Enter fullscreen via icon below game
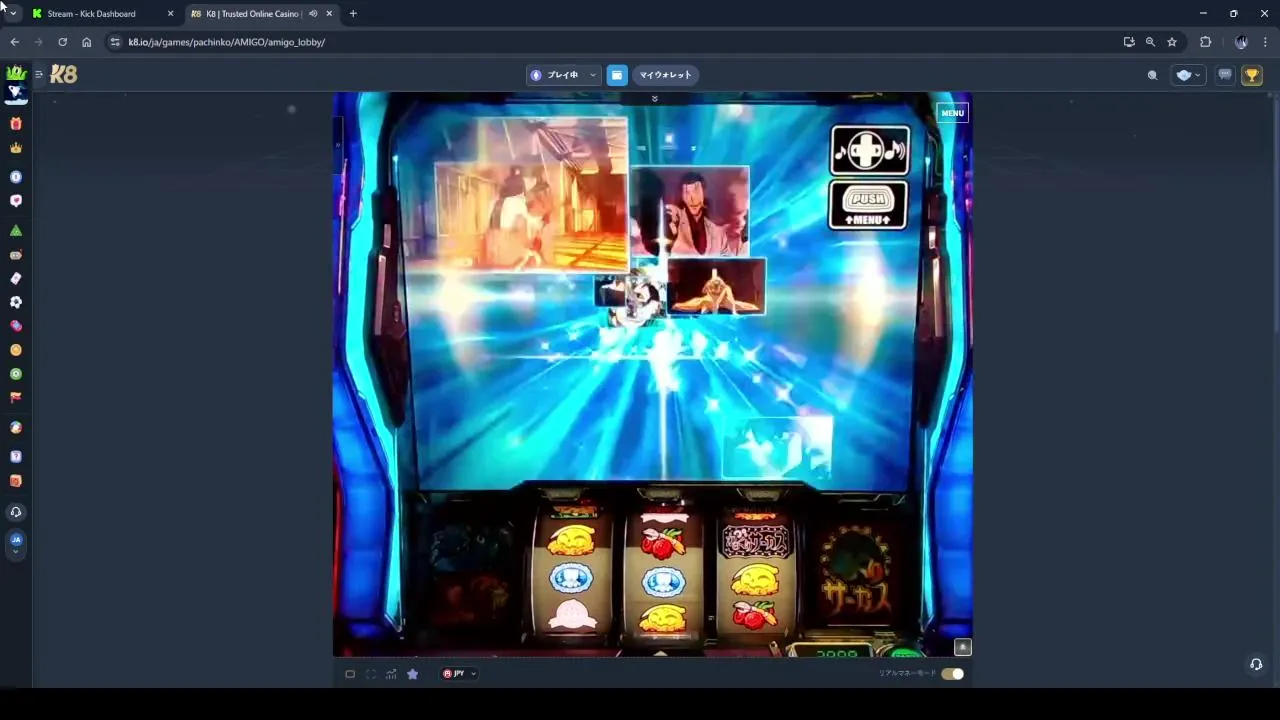This screenshot has width=1280, height=720. pyautogui.click(x=371, y=674)
